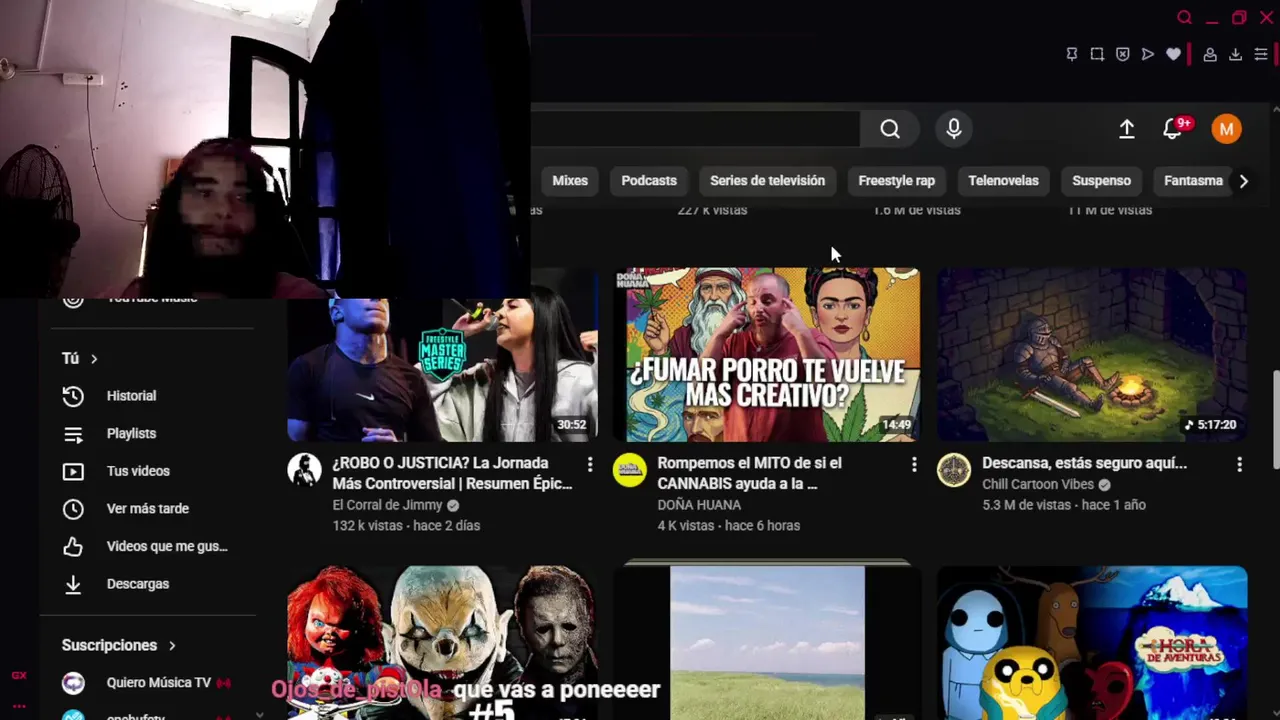Image resolution: width=1280 pixels, height=720 pixels.
Task: Click the thumbs-up liked videos icon
Action: pos(73,546)
